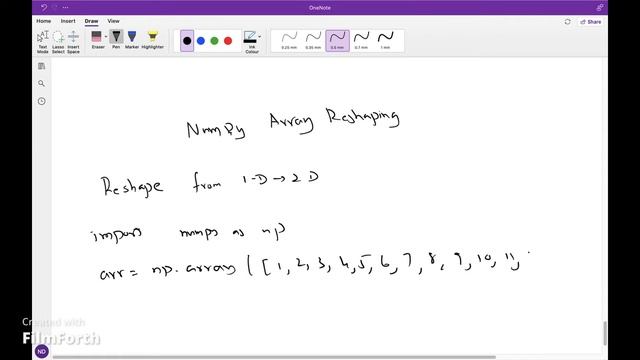Click the vertical scrollbar thumb

605,333
